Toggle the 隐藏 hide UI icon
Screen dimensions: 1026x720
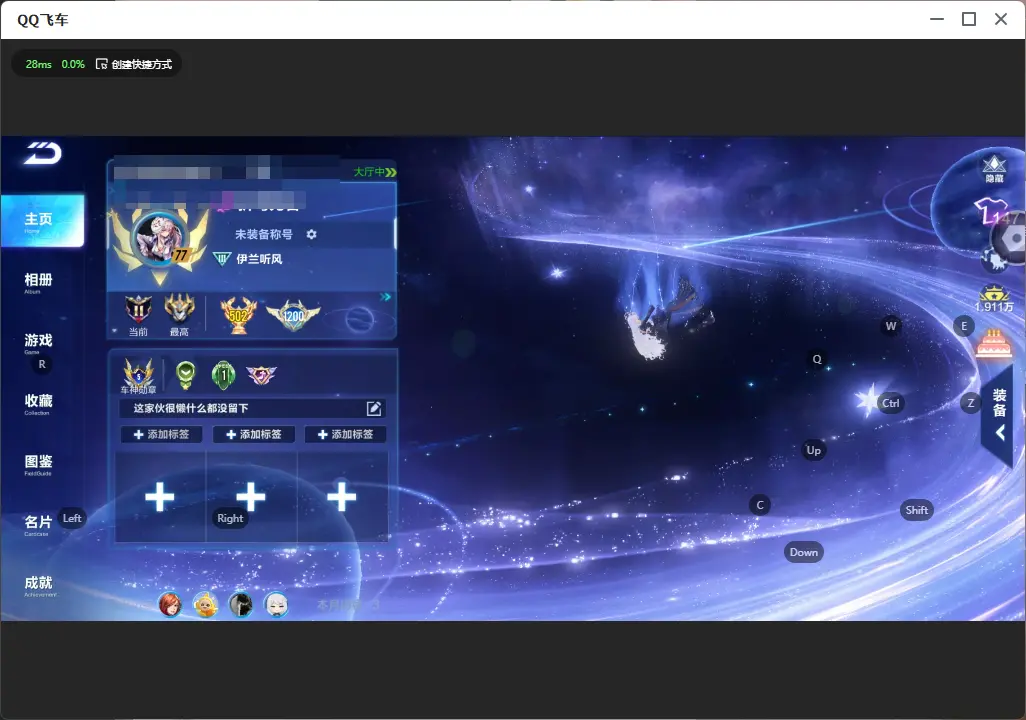point(994,169)
